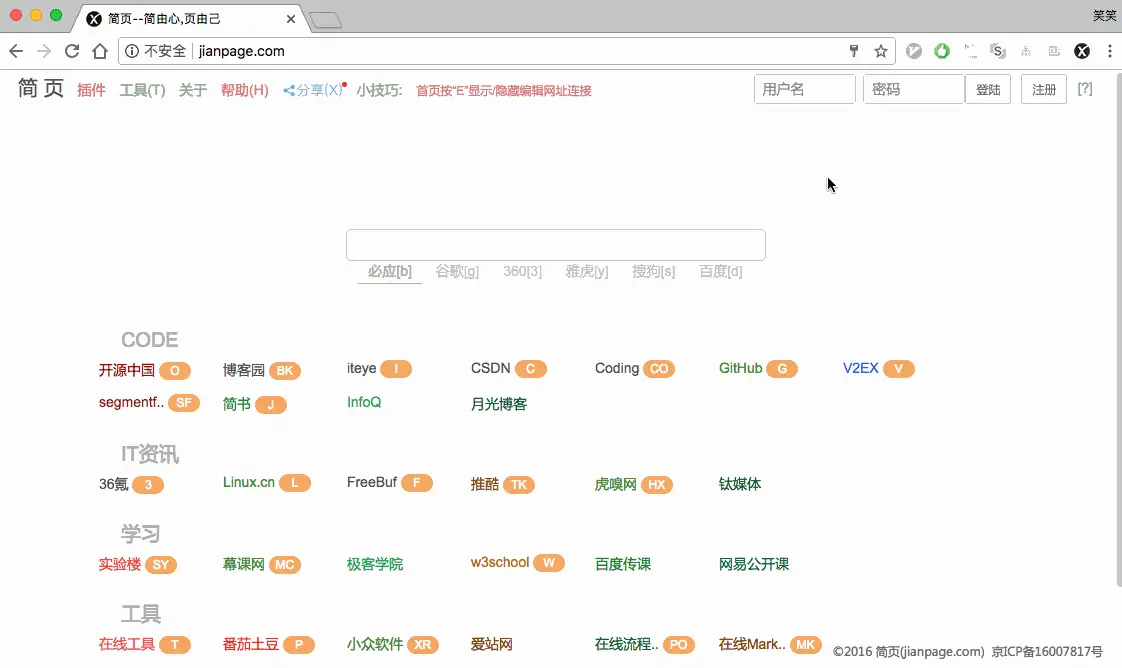Click the browser forward arrow
The width and height of the screenshot is (1122, 668).
44,51
